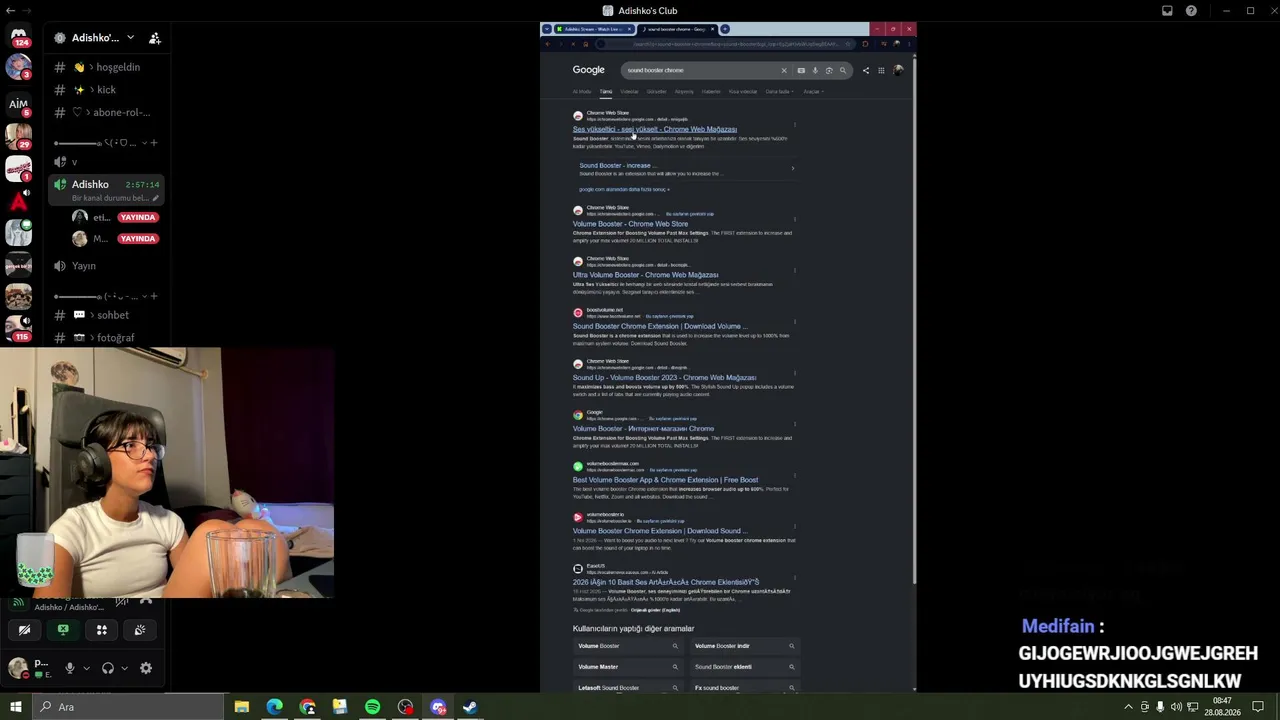Expand Sound Booster - increase sub-result
Viewport: 1280px width, 720px height.
coord(793,168)
